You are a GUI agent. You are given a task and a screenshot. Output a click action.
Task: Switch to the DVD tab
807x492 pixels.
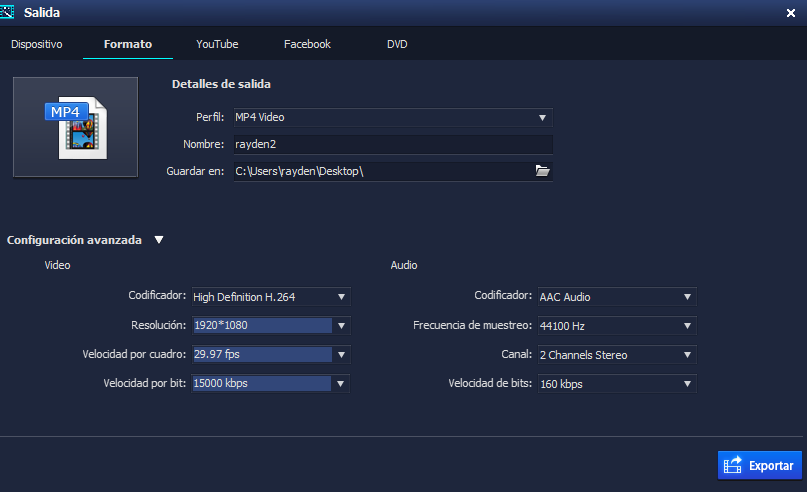tap(397, 44)
